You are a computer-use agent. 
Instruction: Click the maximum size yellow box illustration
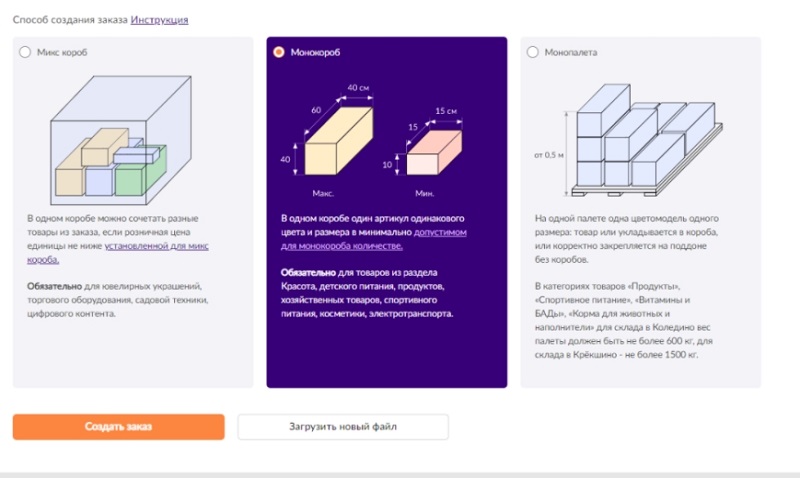coord(338,141)
